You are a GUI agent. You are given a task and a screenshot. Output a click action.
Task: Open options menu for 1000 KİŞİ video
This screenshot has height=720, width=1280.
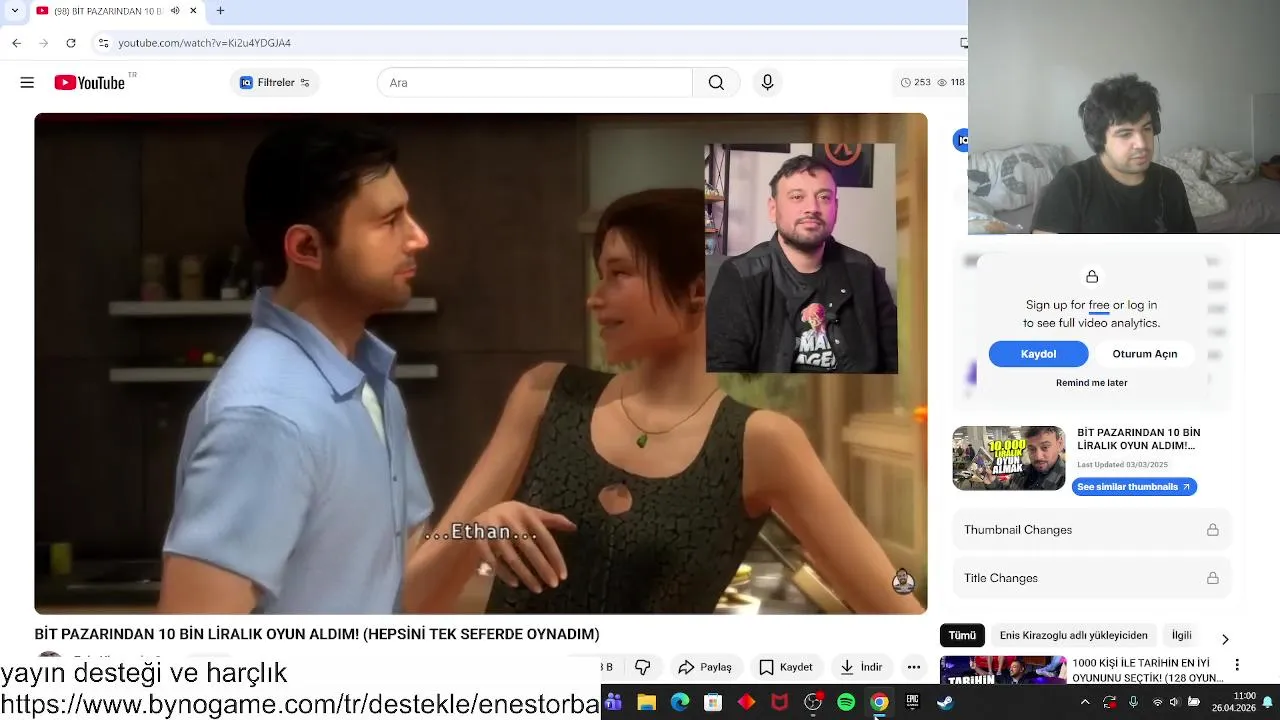point(1237,665)
